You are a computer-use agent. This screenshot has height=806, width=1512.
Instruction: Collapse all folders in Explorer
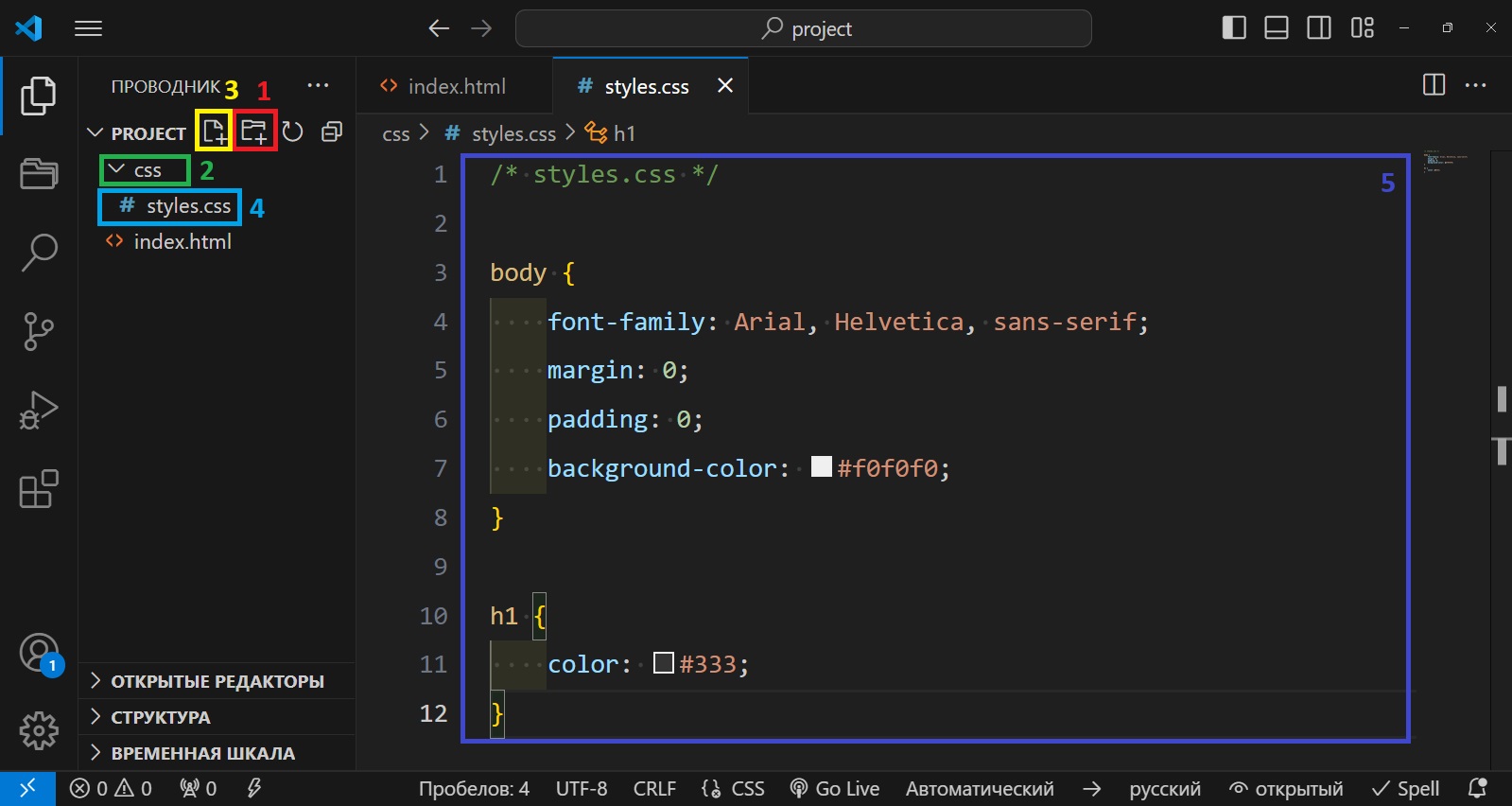[332, 131]
